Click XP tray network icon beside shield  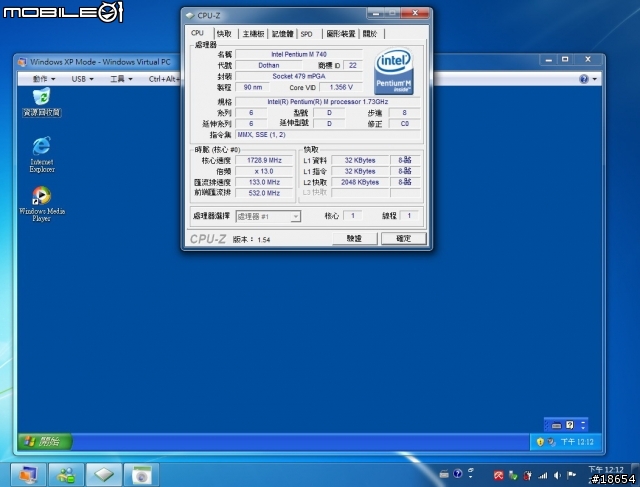coord(551,442)
